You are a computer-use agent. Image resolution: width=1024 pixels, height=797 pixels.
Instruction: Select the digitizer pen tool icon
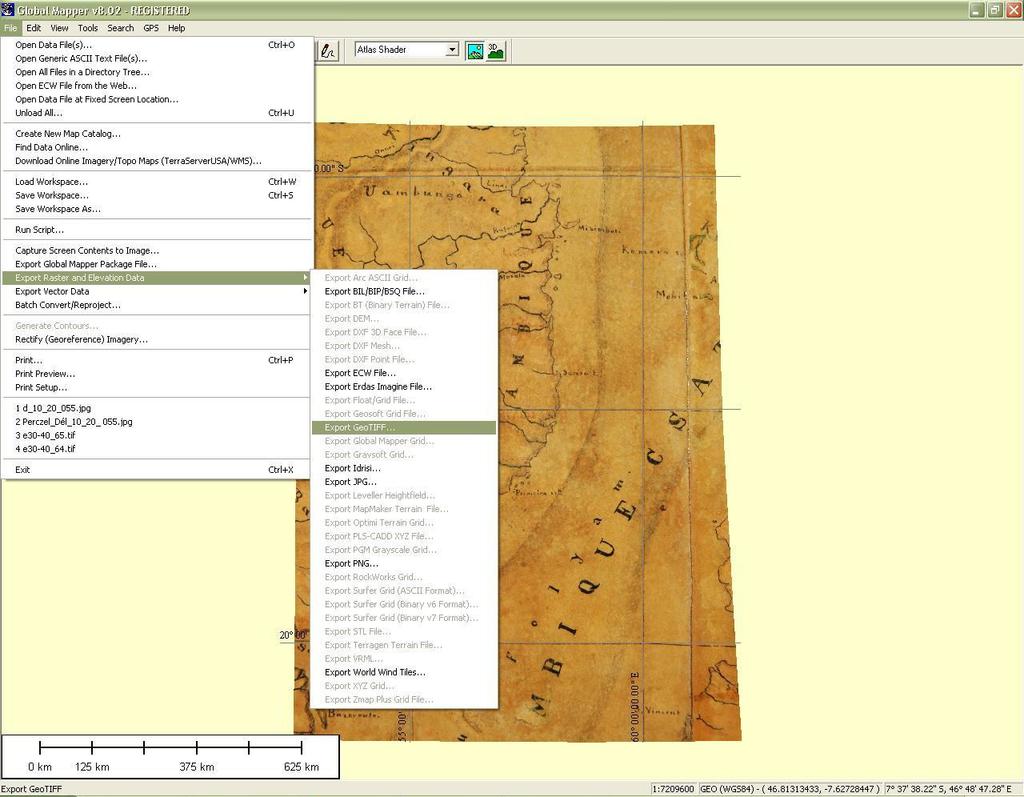[x=328, y=51]
